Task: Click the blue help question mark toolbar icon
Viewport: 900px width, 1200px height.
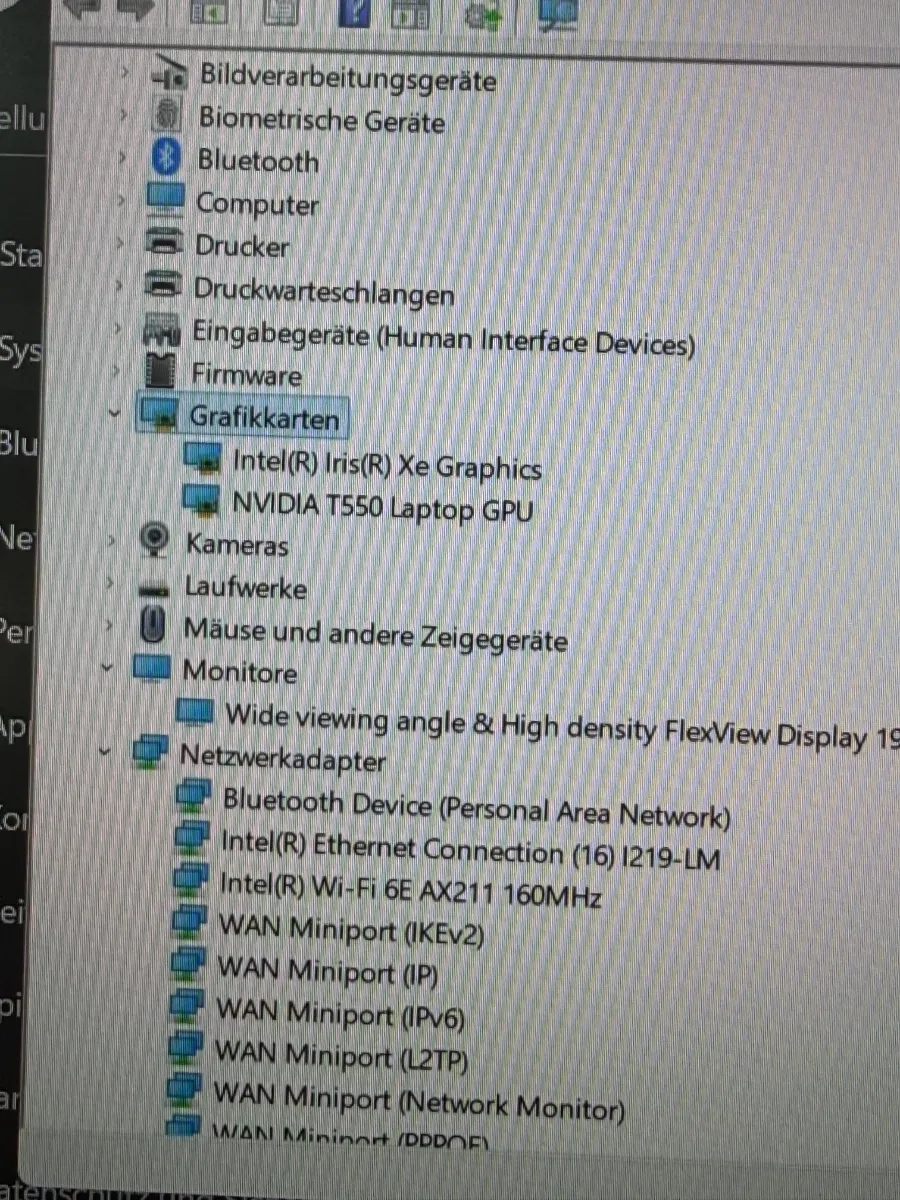Action: 355,12
